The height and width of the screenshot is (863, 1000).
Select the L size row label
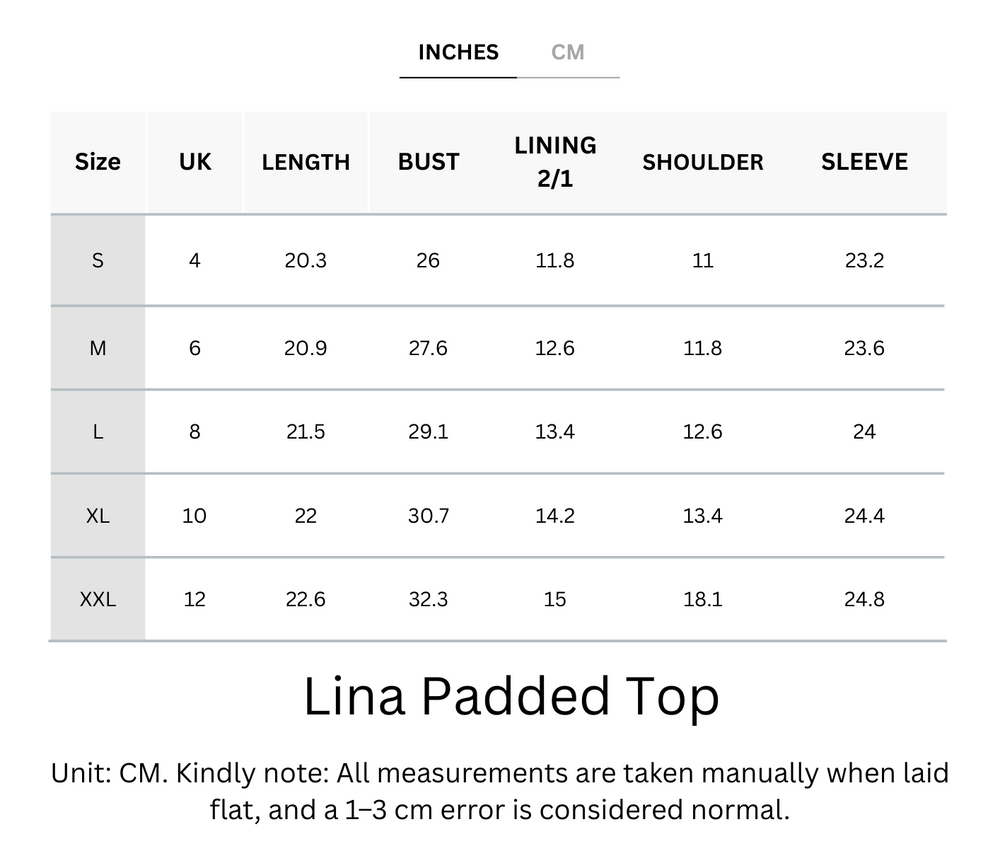pyautogui.click(x=97, y=431)
